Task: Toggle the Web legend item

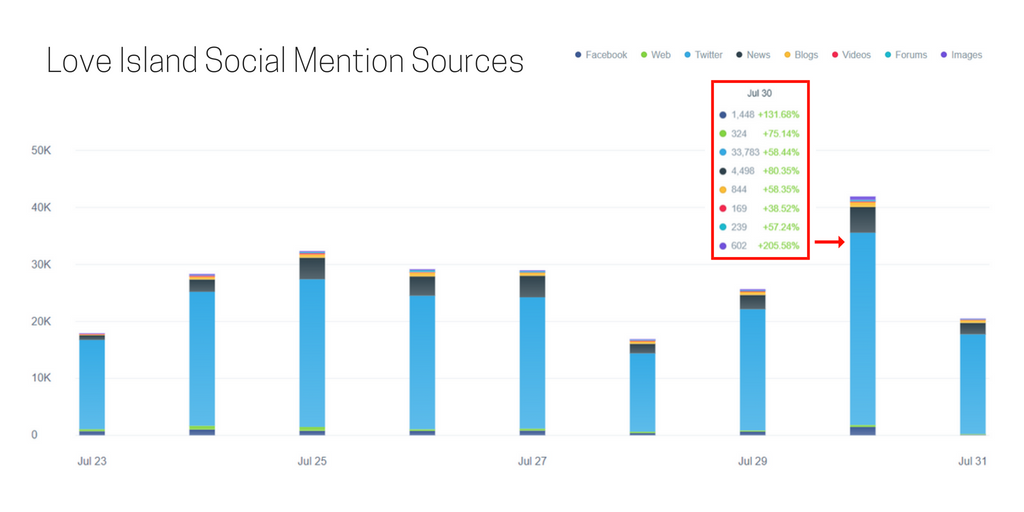Action: (x=656, y=55)
